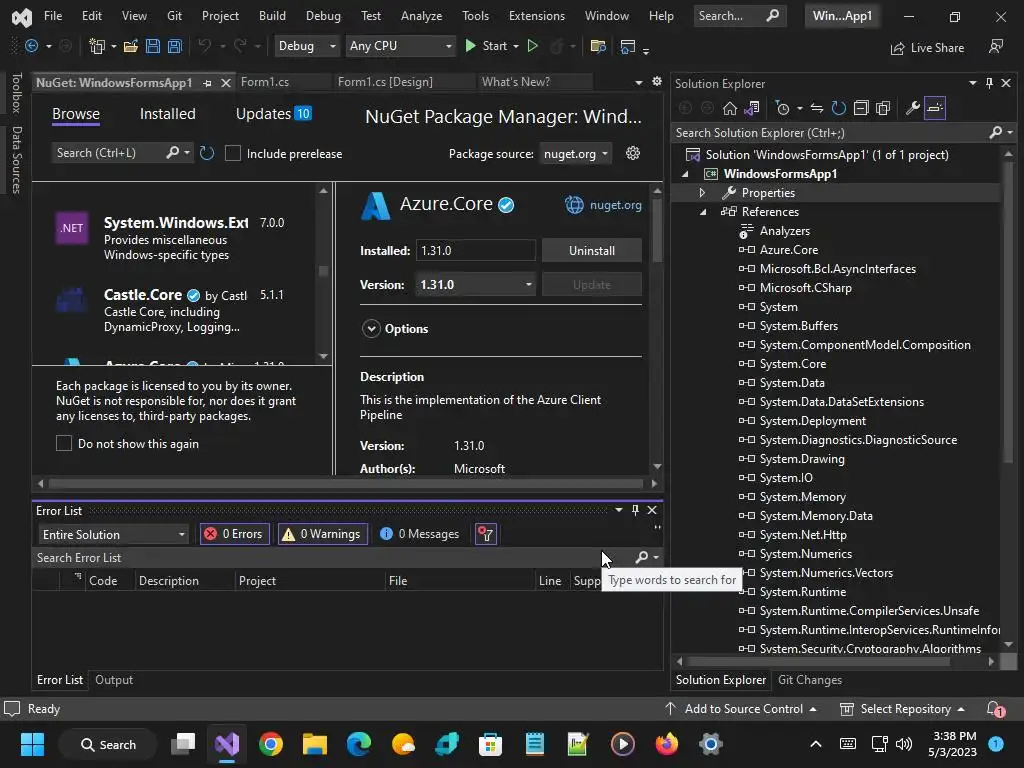1024x768 pixels.
Task: Toggle the 0 Messages filter
Action: tap(420, 534)
